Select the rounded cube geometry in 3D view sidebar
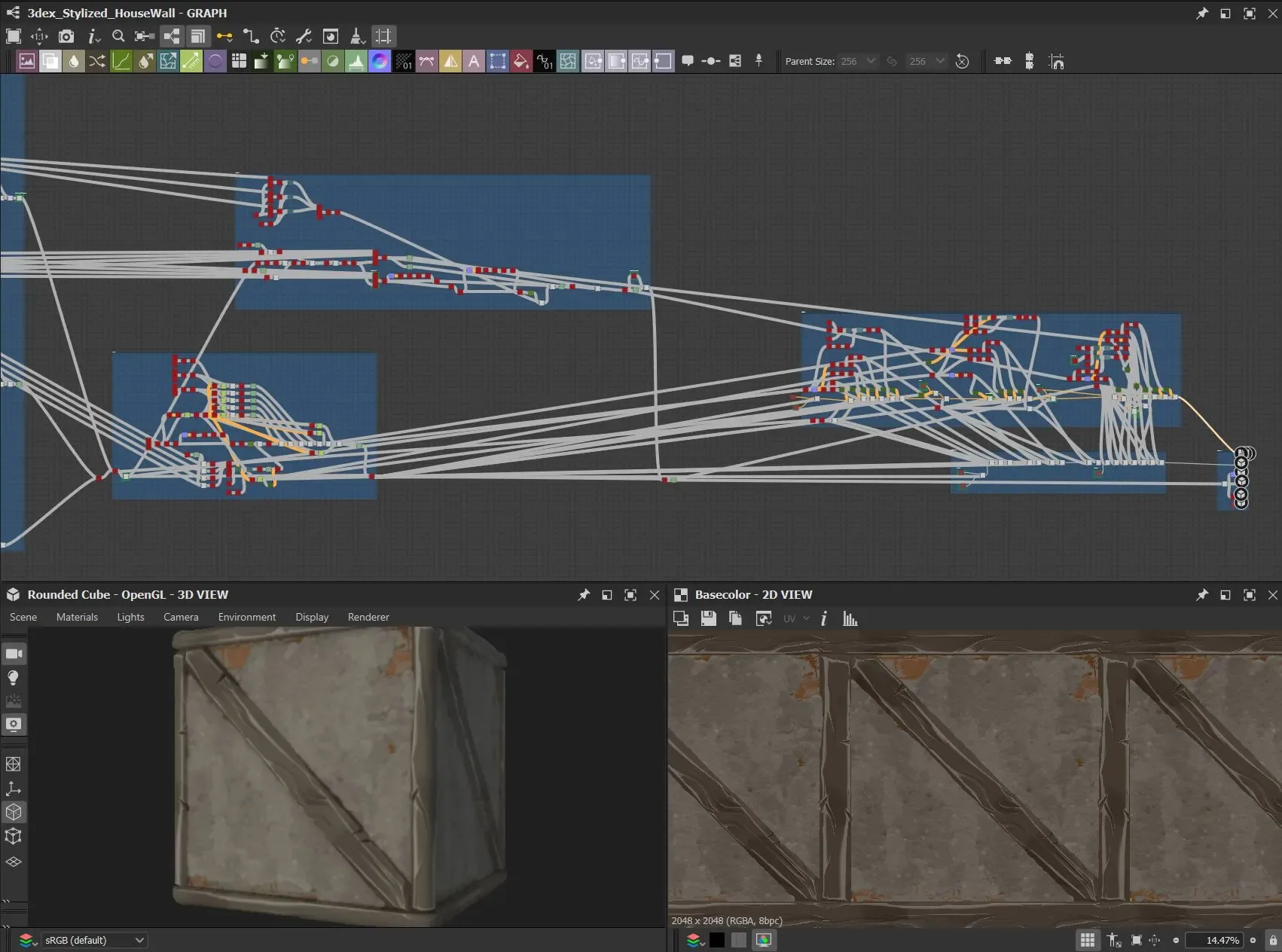The image size is (1282, 952). (x=14, y=812)
